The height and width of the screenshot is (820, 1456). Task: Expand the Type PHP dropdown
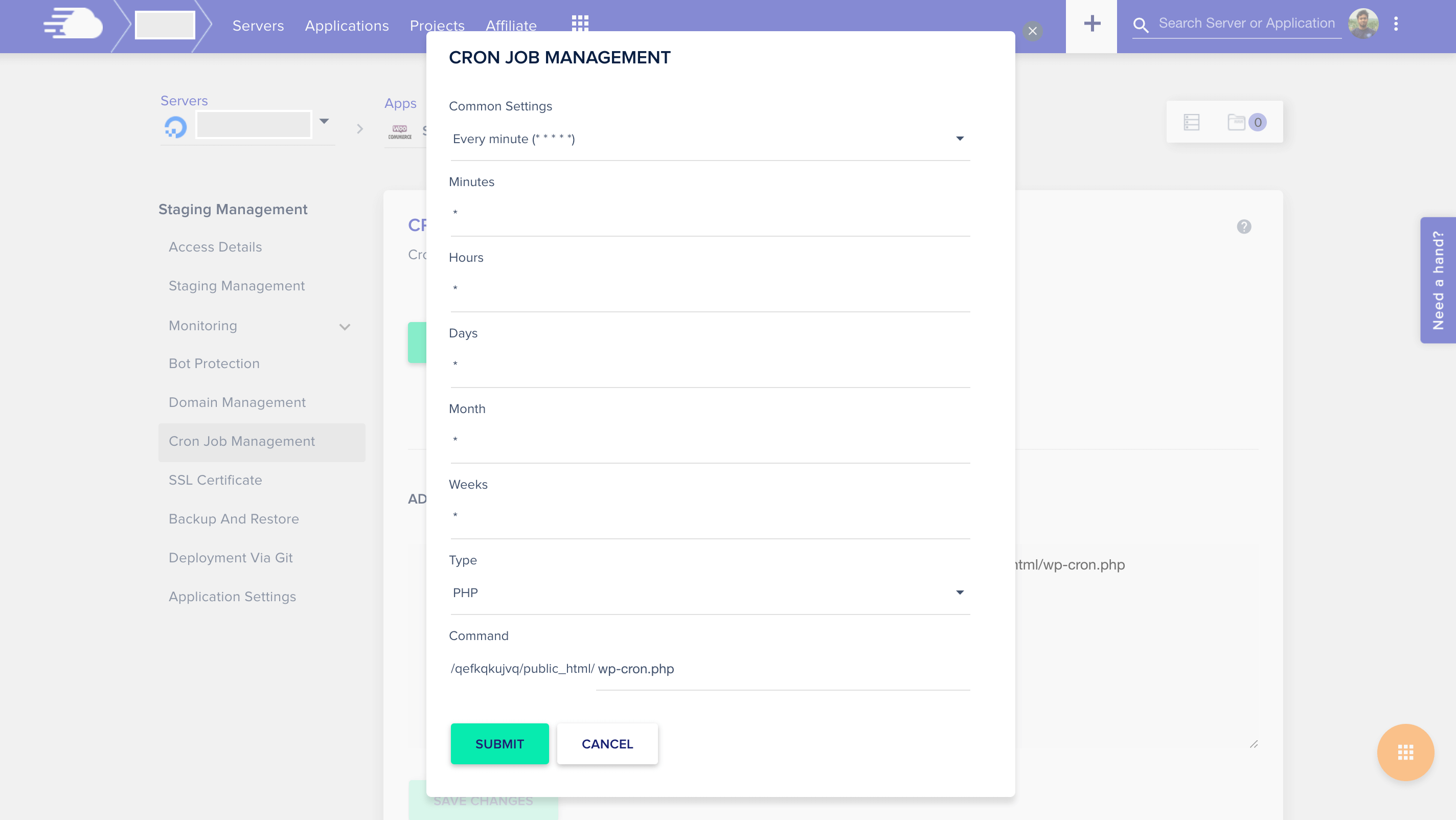[x=958, y=592]
